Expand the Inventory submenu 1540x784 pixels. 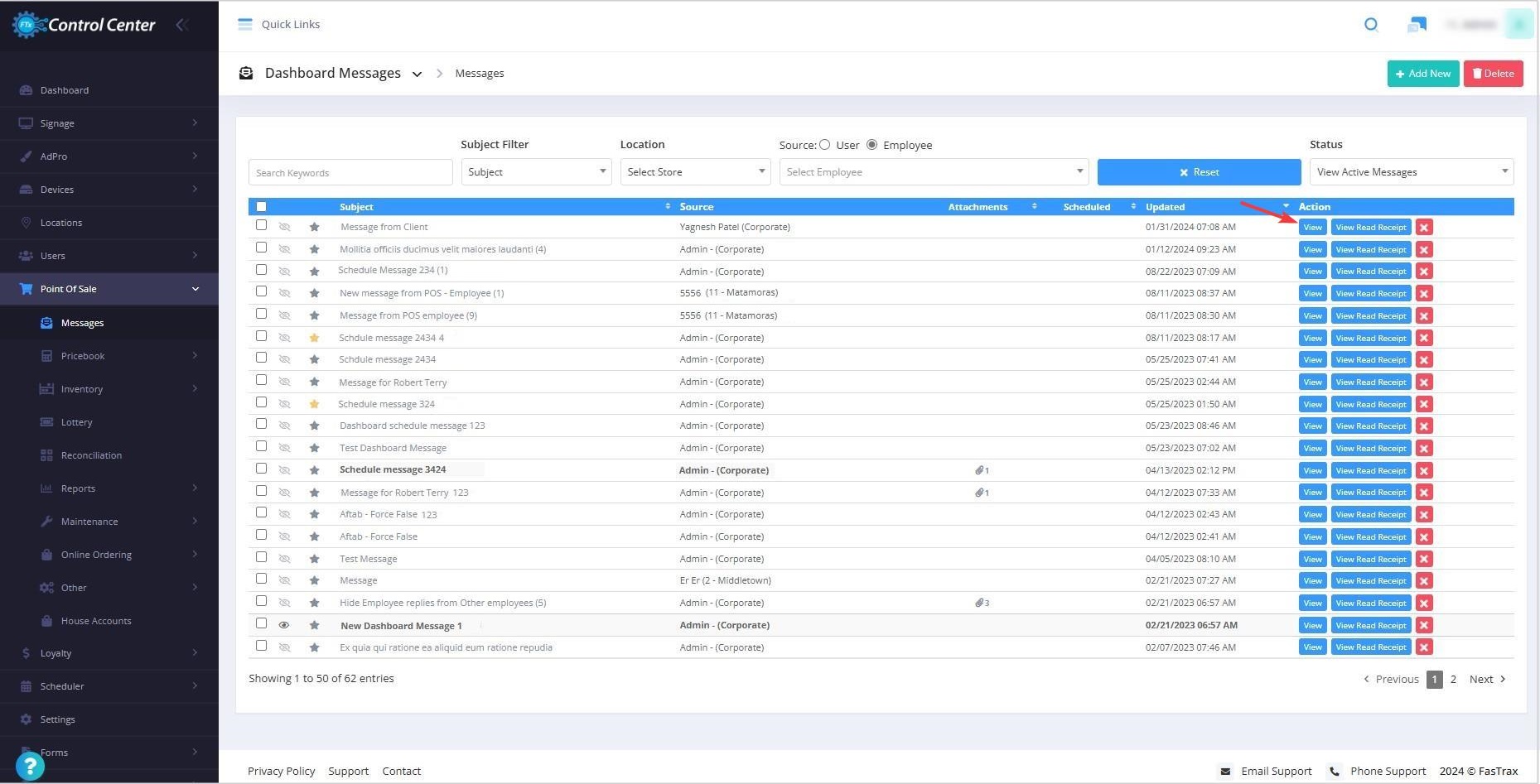109,389
